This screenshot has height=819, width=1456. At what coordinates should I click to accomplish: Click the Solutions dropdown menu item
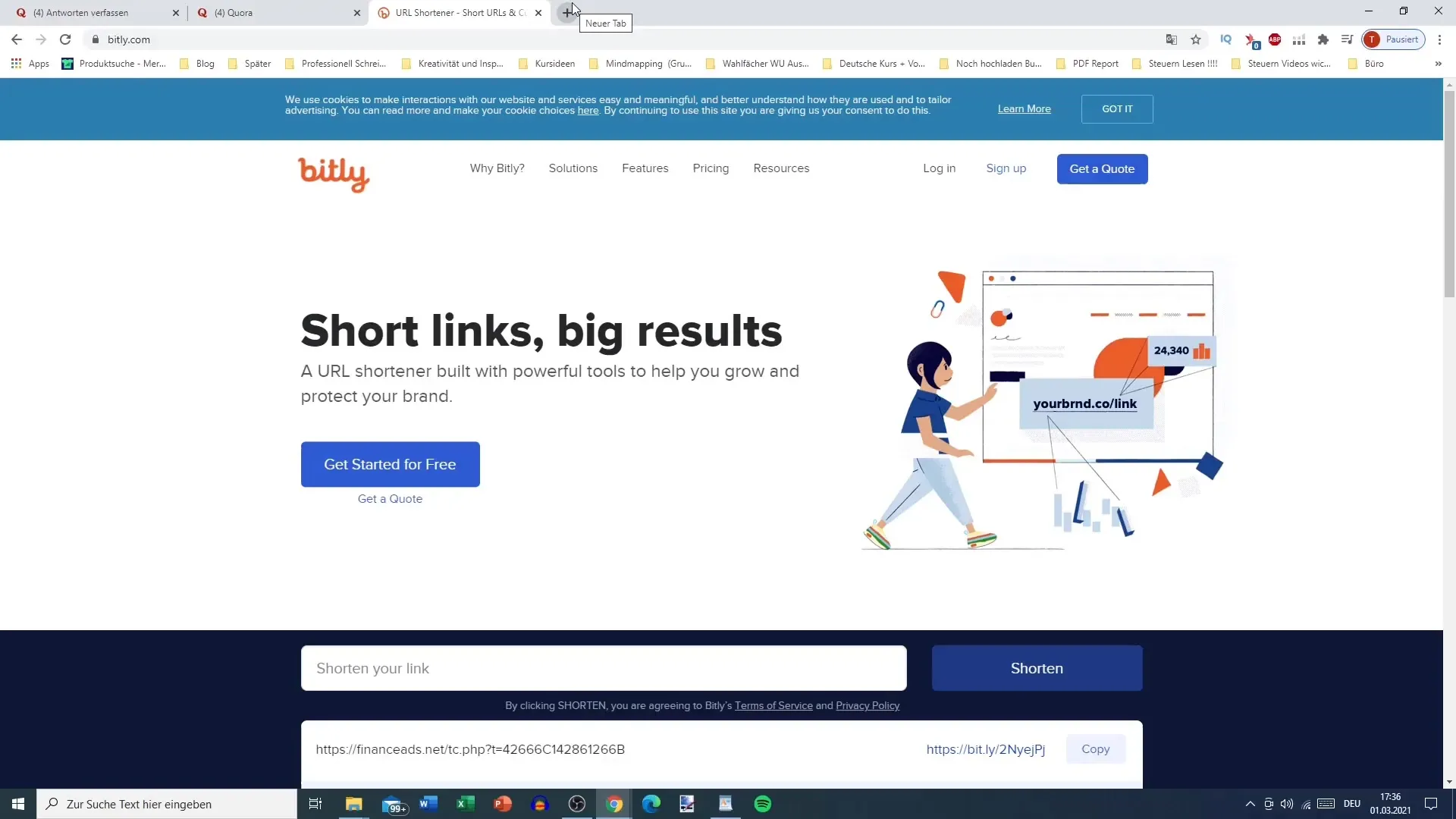tap(574, 168)
